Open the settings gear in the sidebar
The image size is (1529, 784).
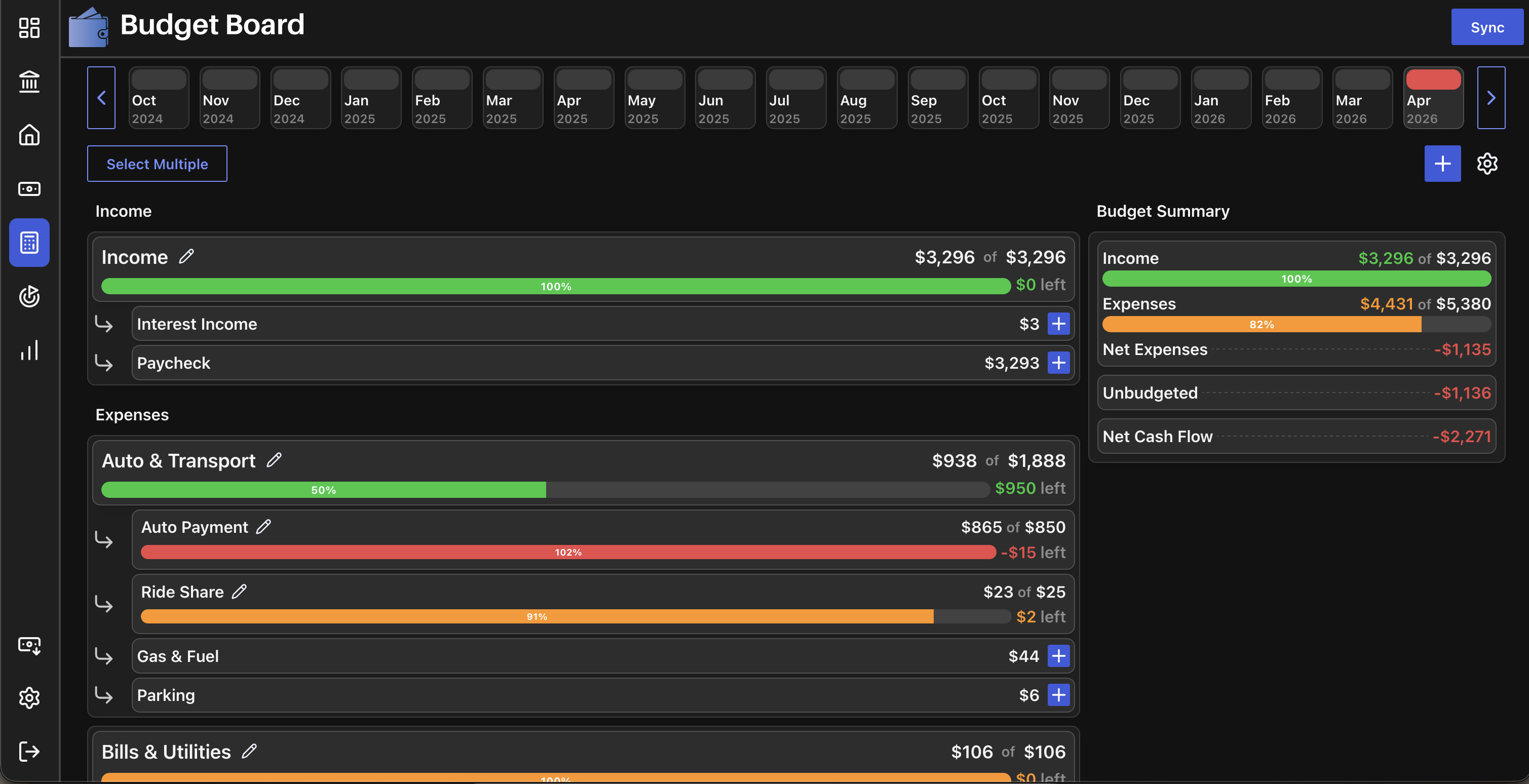point(29,698)
